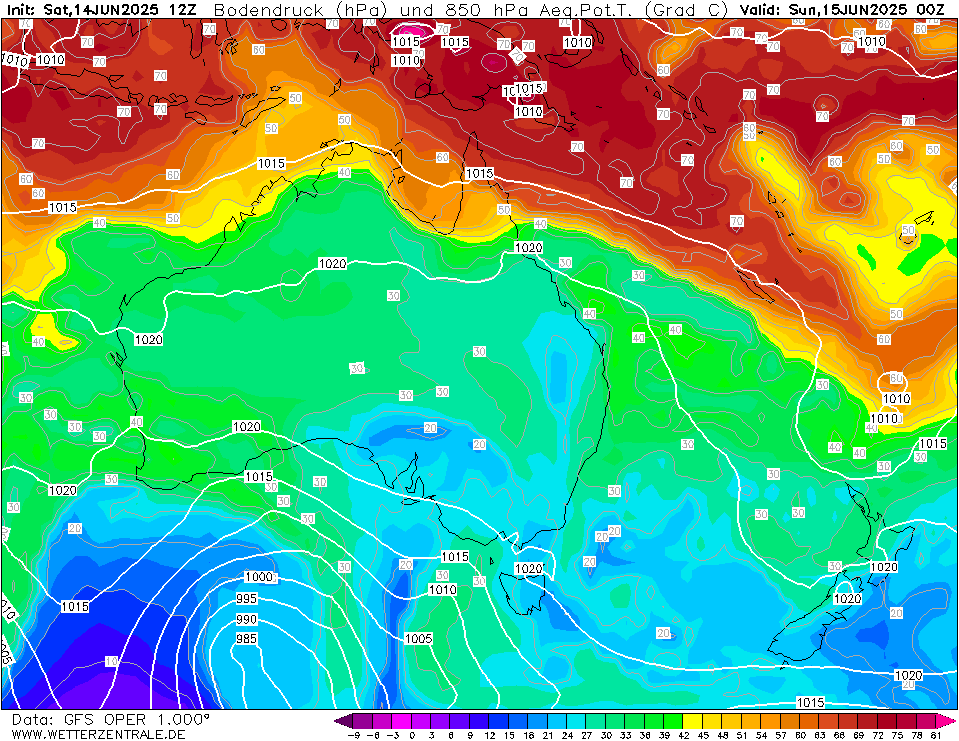
Task: Click the fully visible 1005 isobar label
Action: click(x=418, y=638)
